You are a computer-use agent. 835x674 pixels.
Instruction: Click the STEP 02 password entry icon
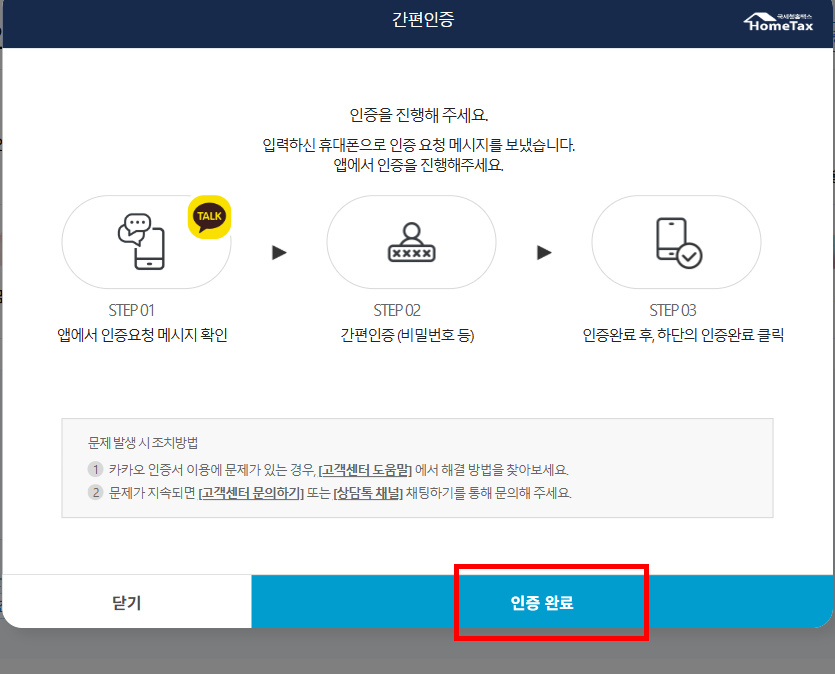411,242
